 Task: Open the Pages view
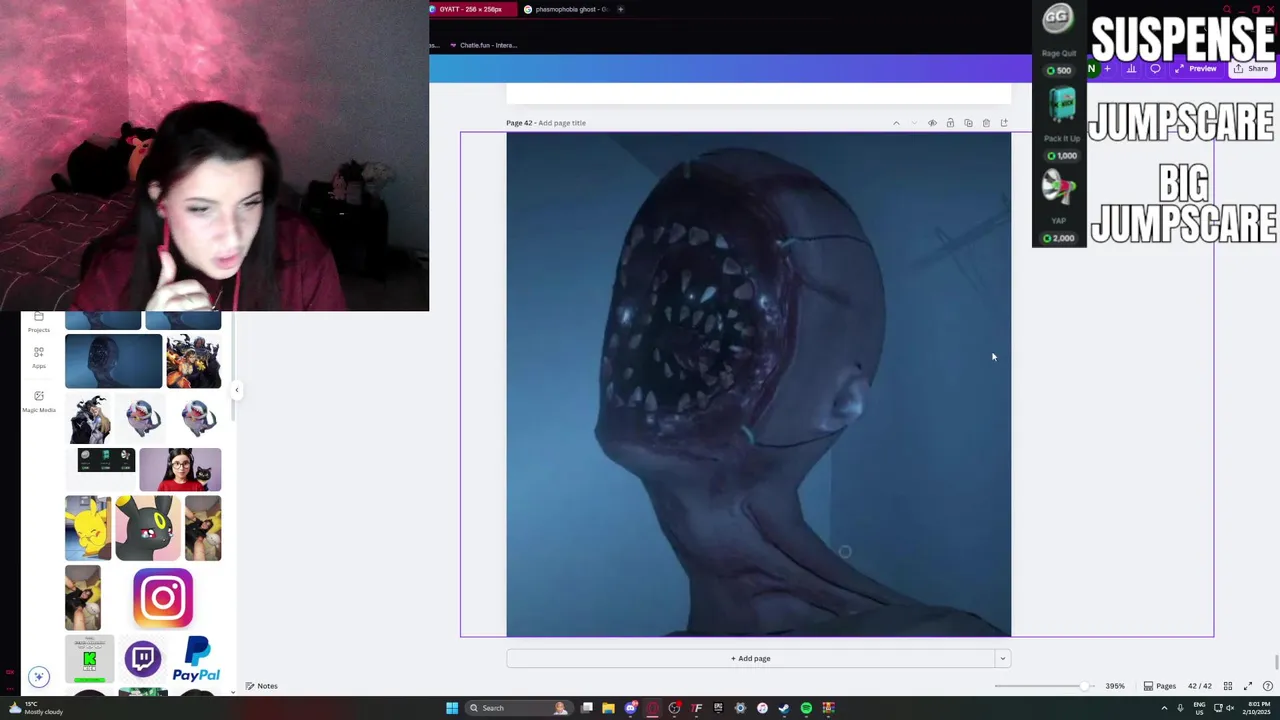pyautogui.click(x=1160, y=686)
